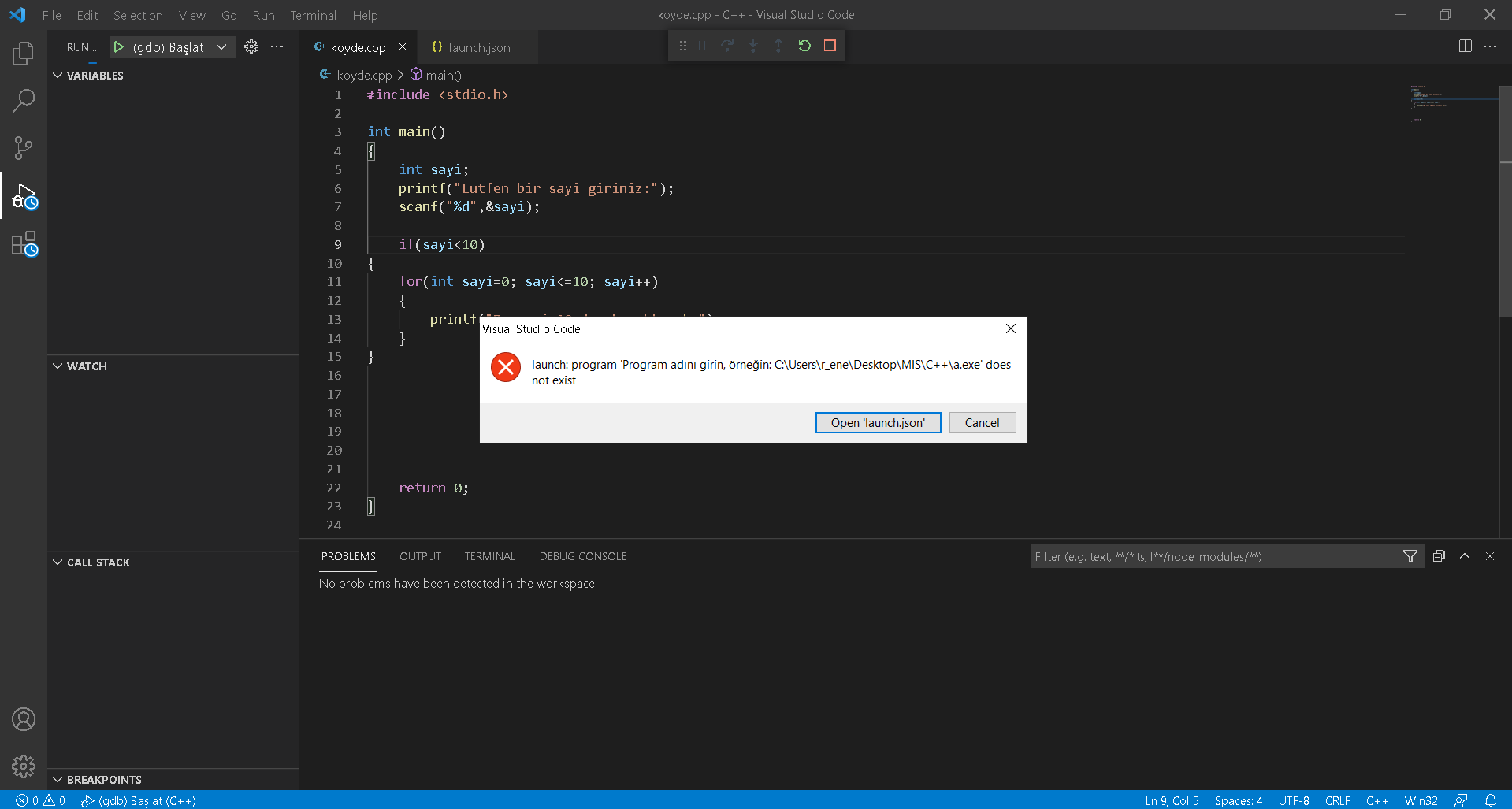Click the (gdb) Başlat (C++) status item
The height and width of the screenshot is (809, 1512).
(x=139, y=800)
